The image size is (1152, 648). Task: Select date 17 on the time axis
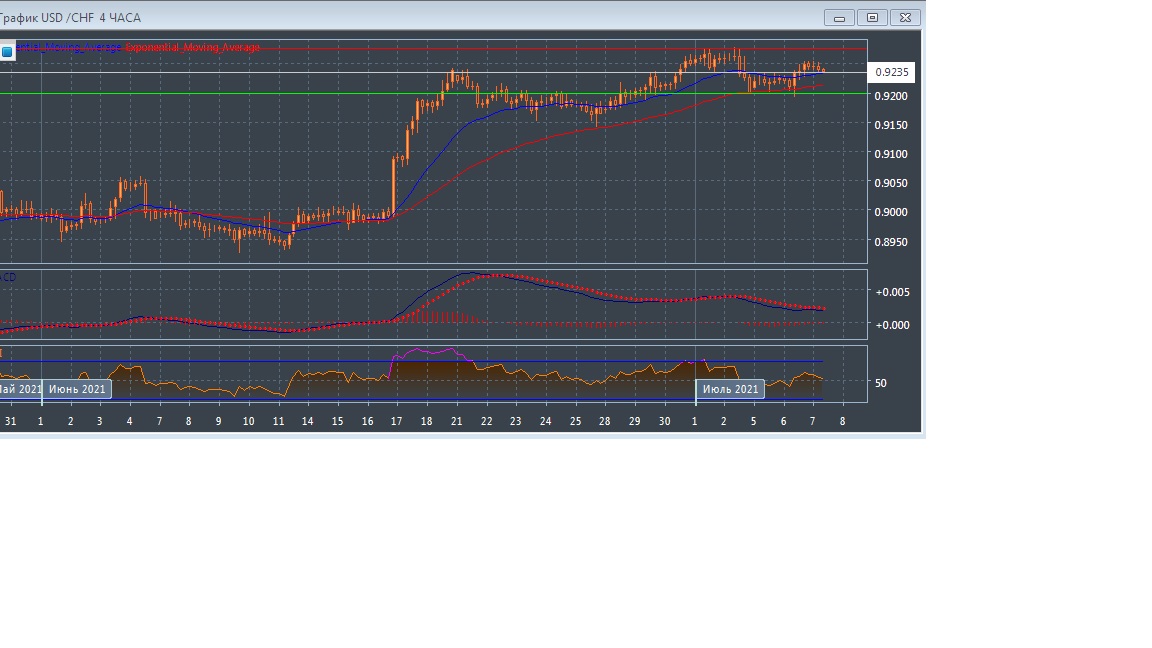(396, 422)
